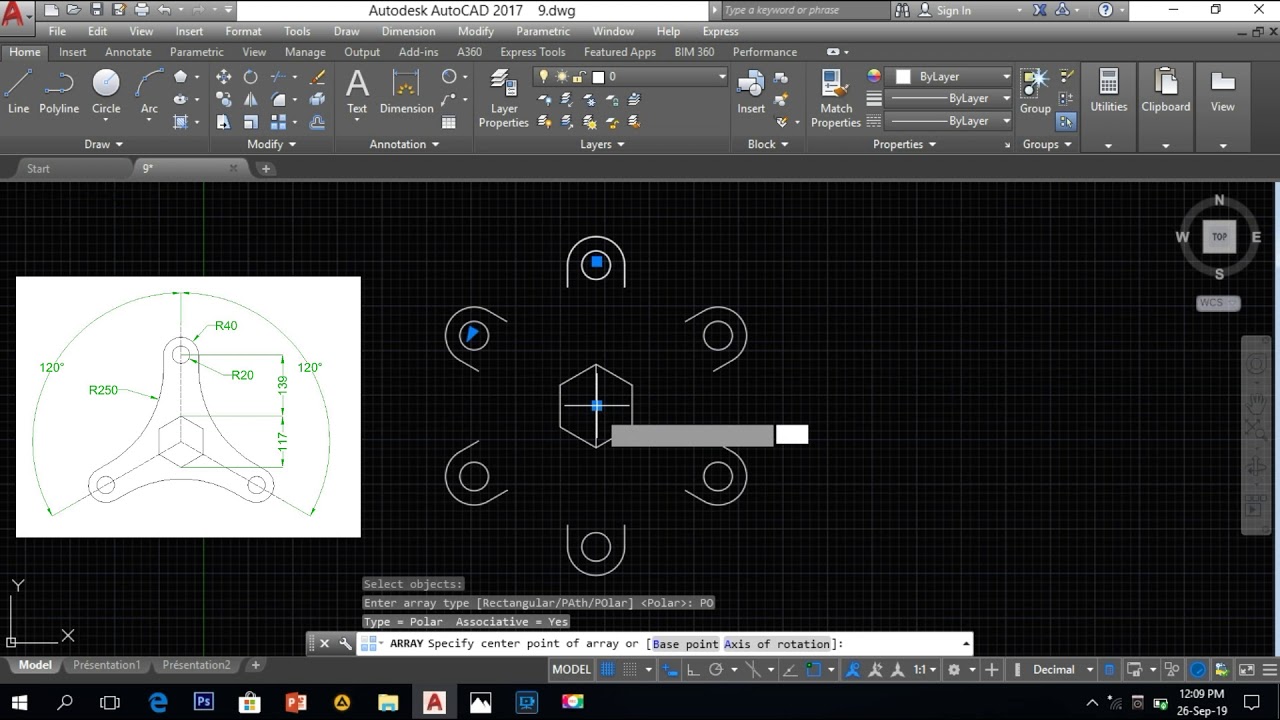Select the Rotate tool
The image size is (1280, 720).
pyautogui.click(x=251, y=77)
